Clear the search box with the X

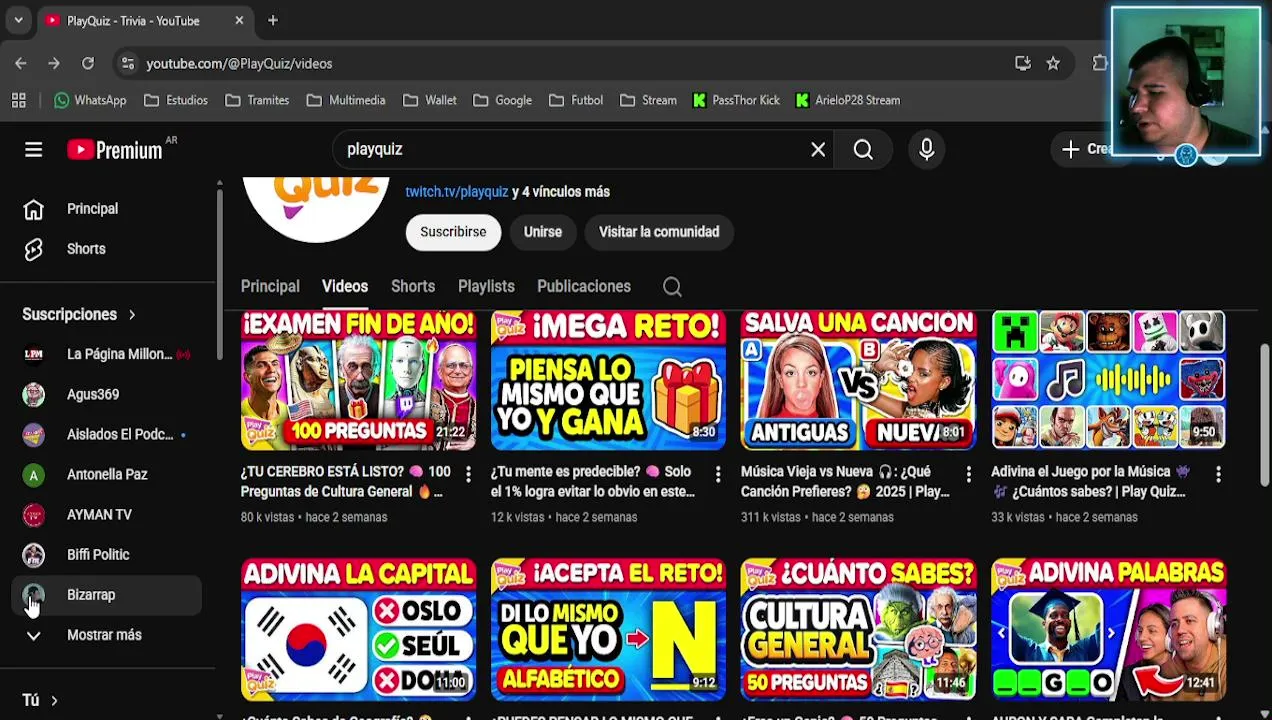tap(818, 149)
